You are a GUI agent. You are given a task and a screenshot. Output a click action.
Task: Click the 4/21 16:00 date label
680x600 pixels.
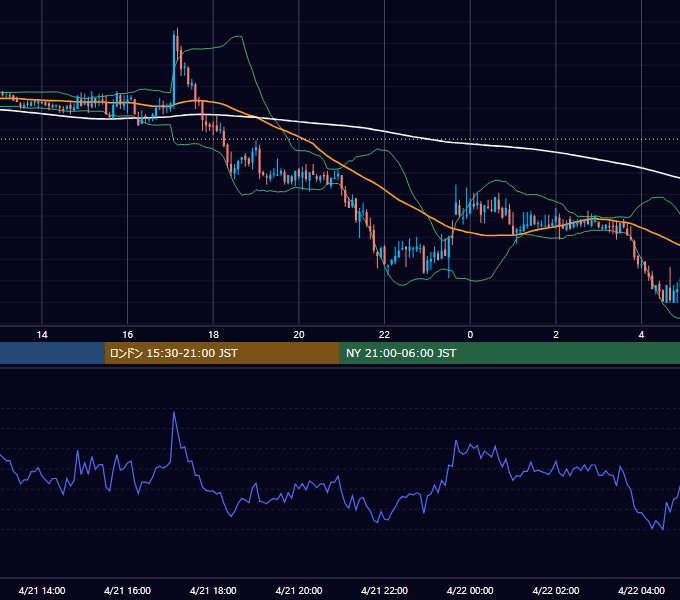click(x=128, y=590)
